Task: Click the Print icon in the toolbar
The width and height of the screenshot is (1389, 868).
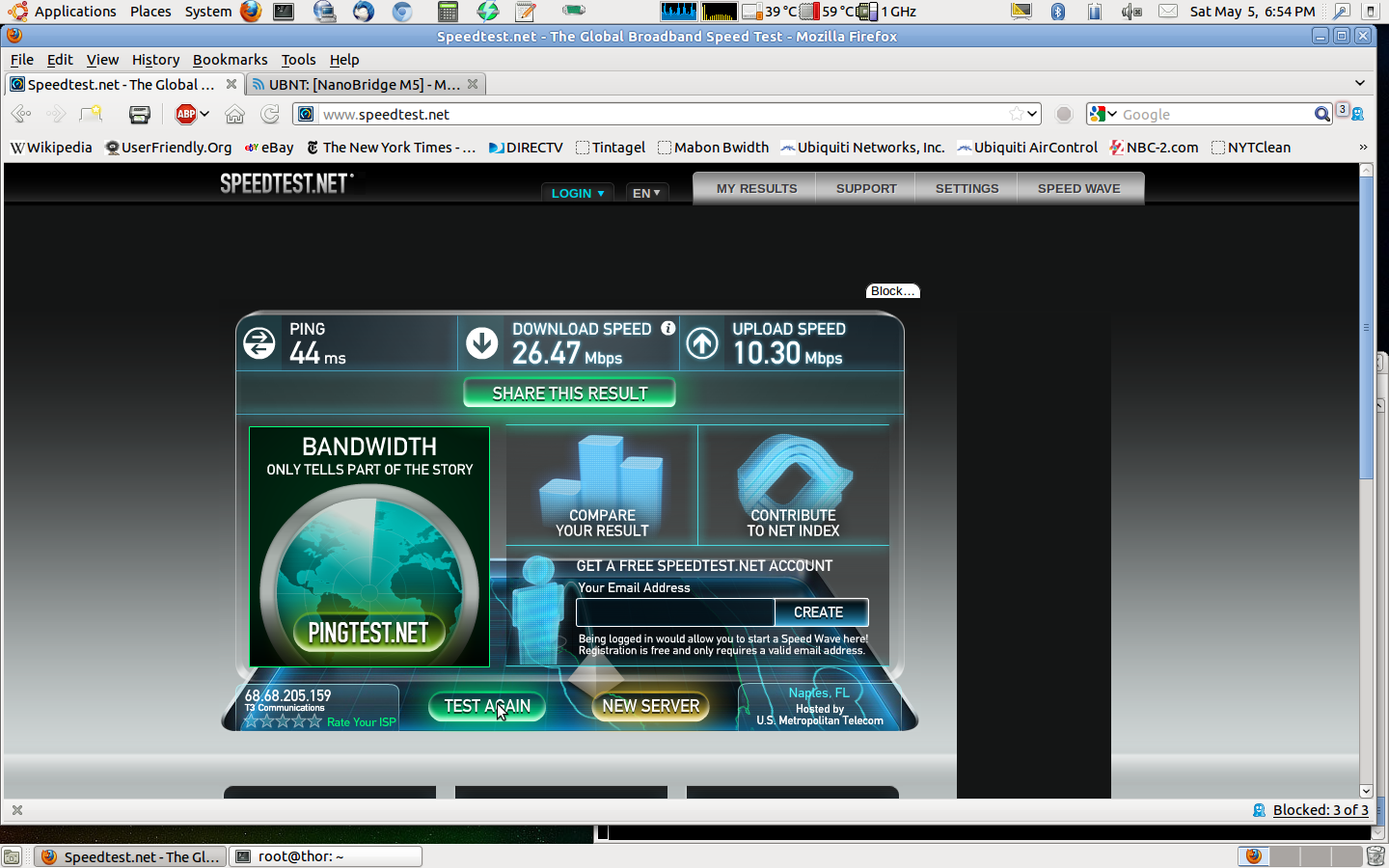Action: [x=140, y=114]
